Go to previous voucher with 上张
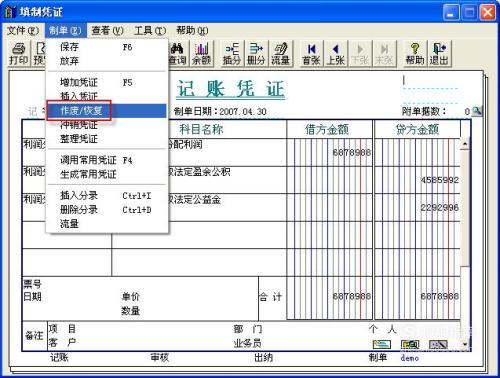 coord(336,54)
